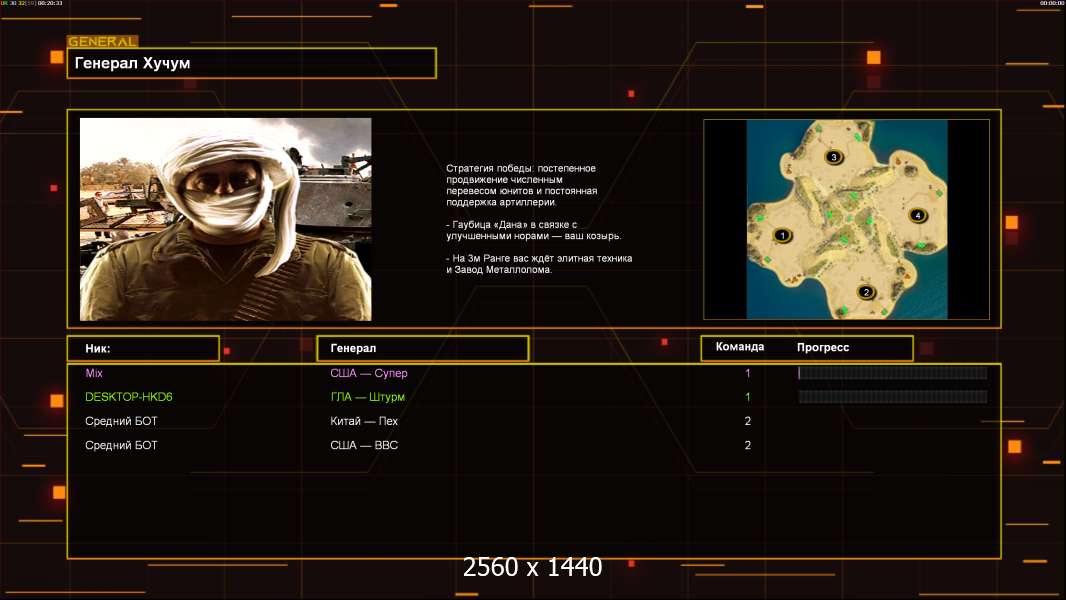Viewport: 1066px width, 600px height.
Task: Pick start position 3 marker on the map
Action: pyautogui.click(x=833, y=157)
